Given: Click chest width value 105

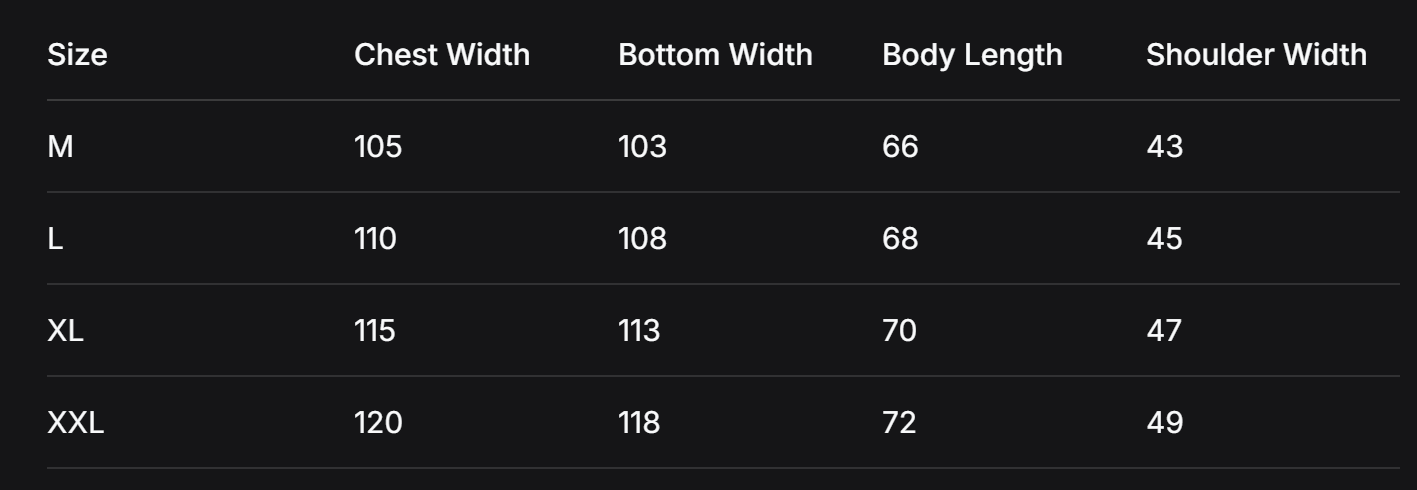Looking at the screenshot, I should [378, 147].
